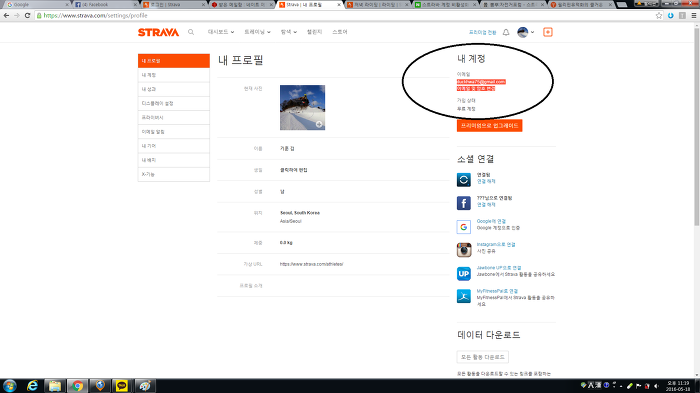700x393 pixels.
Task: Select 내 프로필 in the settings sidebar
Action: pyautogui.click(x=174, y=61)
